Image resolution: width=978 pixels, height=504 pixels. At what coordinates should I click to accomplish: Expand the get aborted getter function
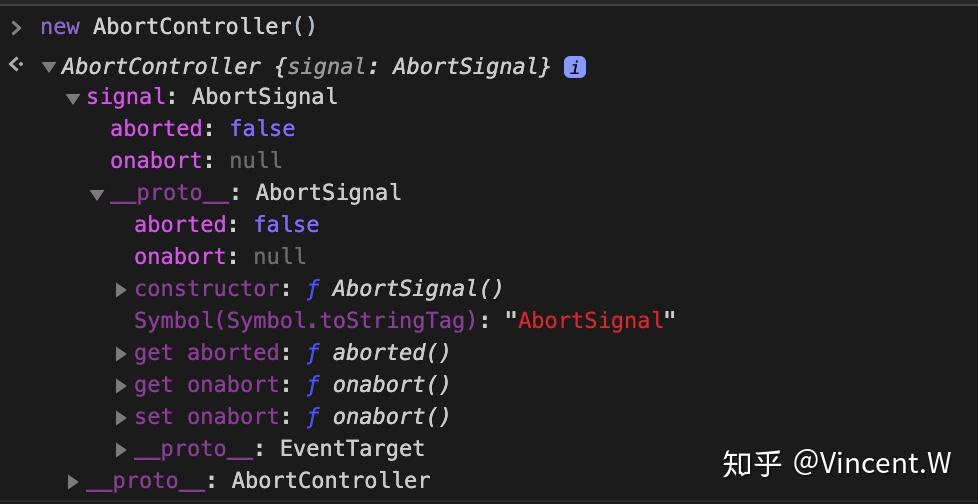tap(122, 354)
